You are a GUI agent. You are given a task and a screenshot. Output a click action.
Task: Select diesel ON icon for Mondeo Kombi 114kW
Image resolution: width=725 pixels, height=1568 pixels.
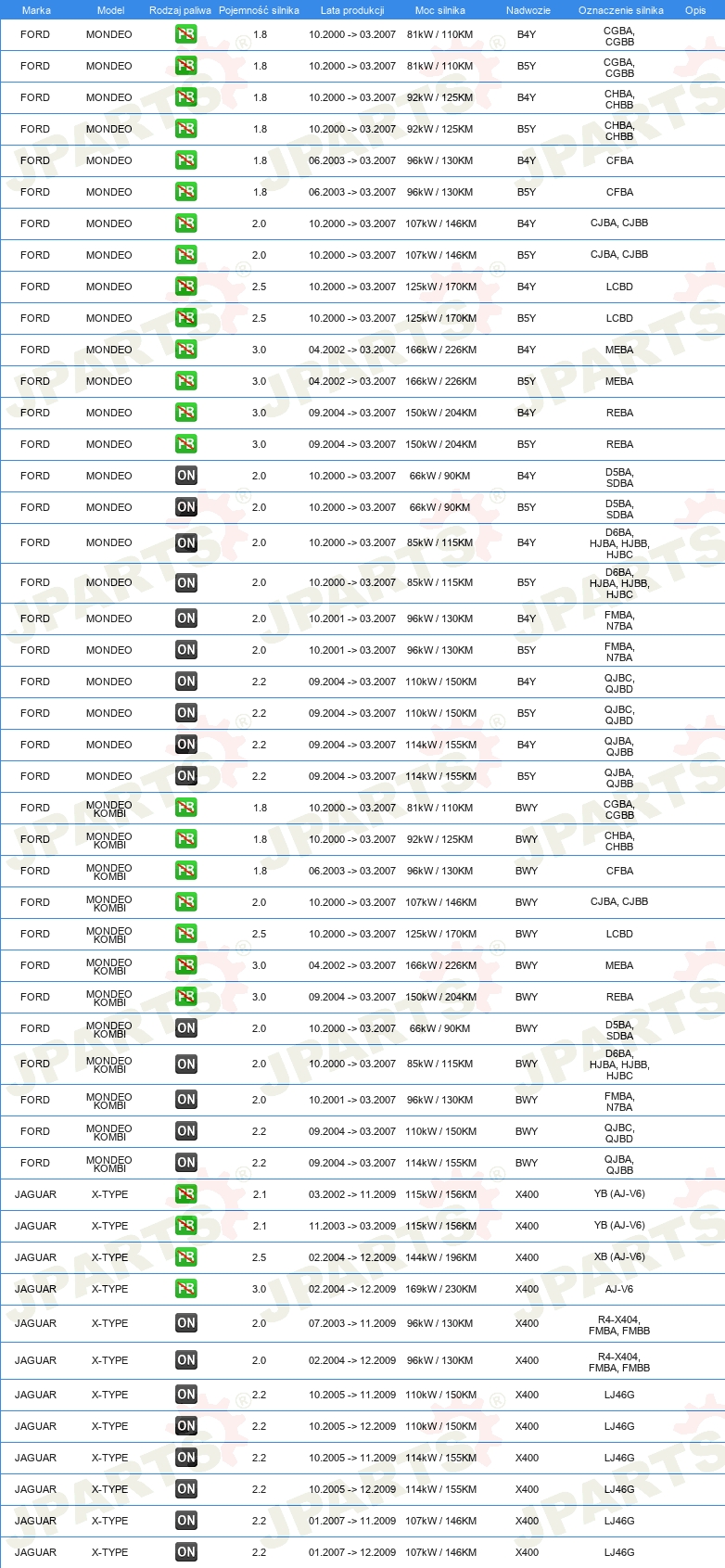point(186,1163)
